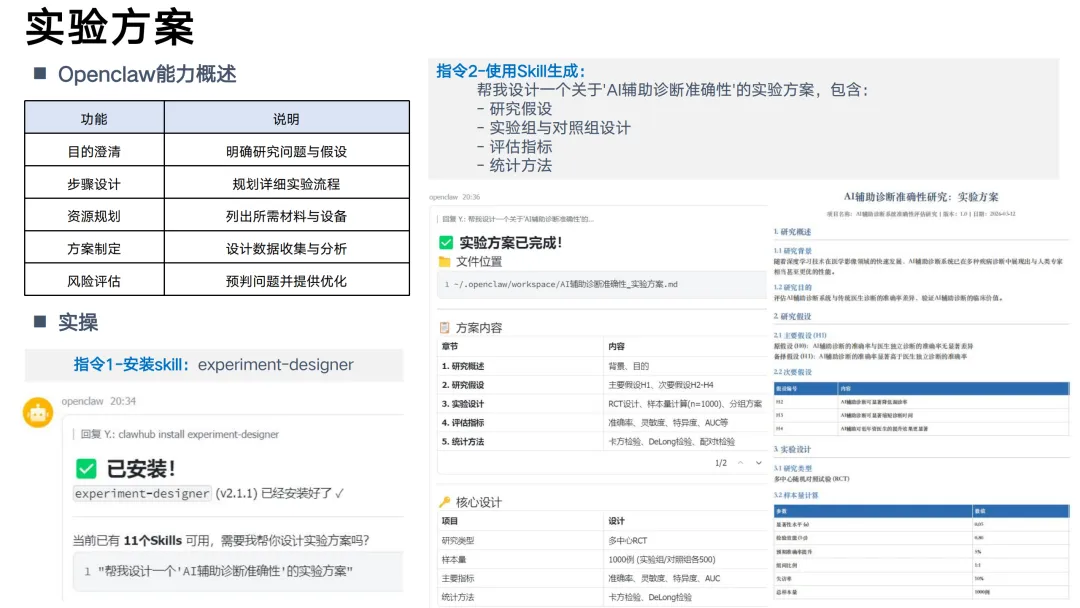The height and width of the screenshot is (608, 1080).
Task: Select the "4. 评估指标" row in 方案内容 table
Action: [x=602, y=422]
